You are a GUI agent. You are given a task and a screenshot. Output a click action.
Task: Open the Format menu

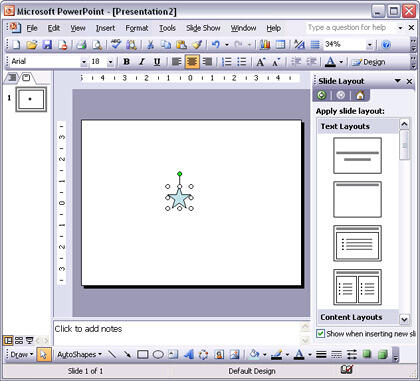coord(137,28)
